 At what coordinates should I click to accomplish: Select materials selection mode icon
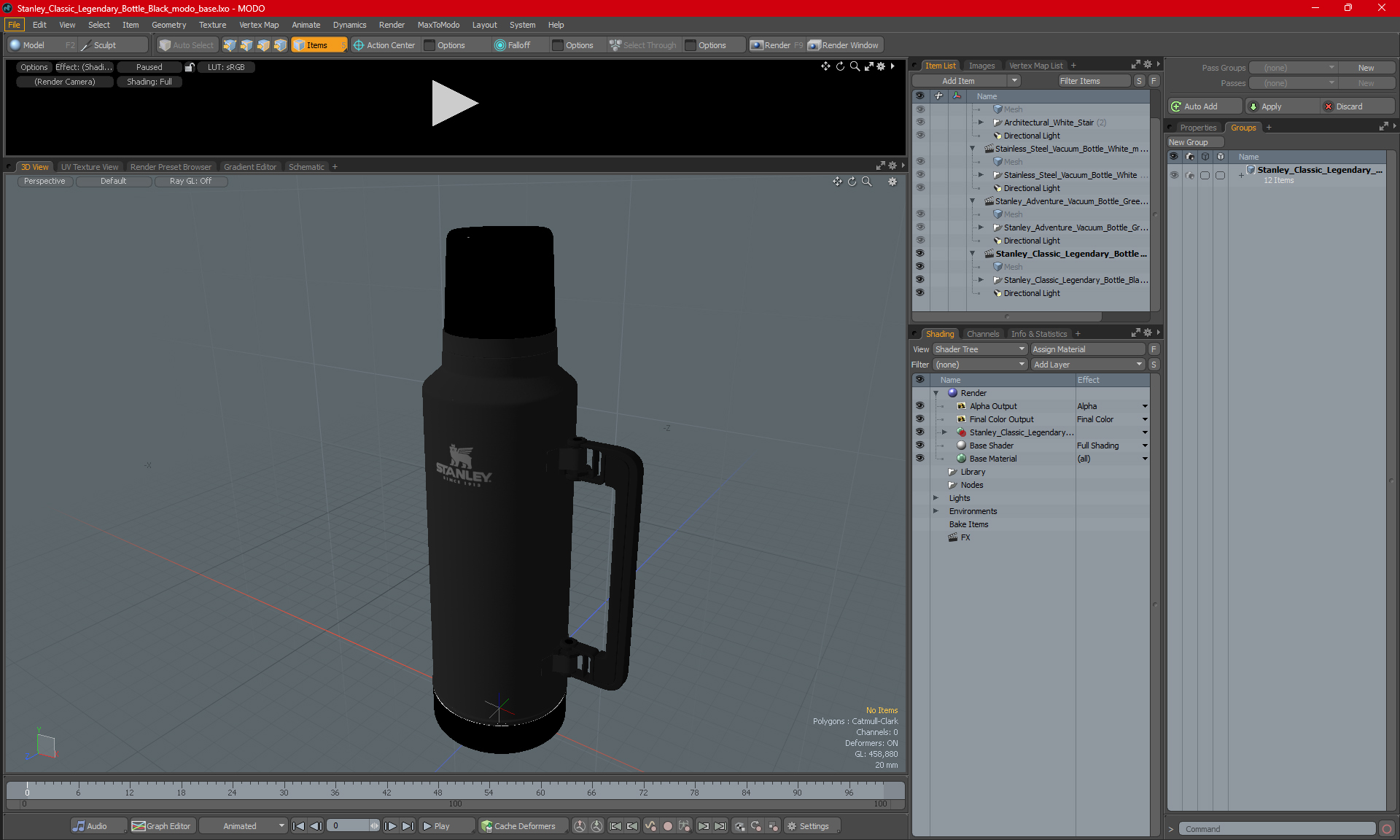coord(280,45)
